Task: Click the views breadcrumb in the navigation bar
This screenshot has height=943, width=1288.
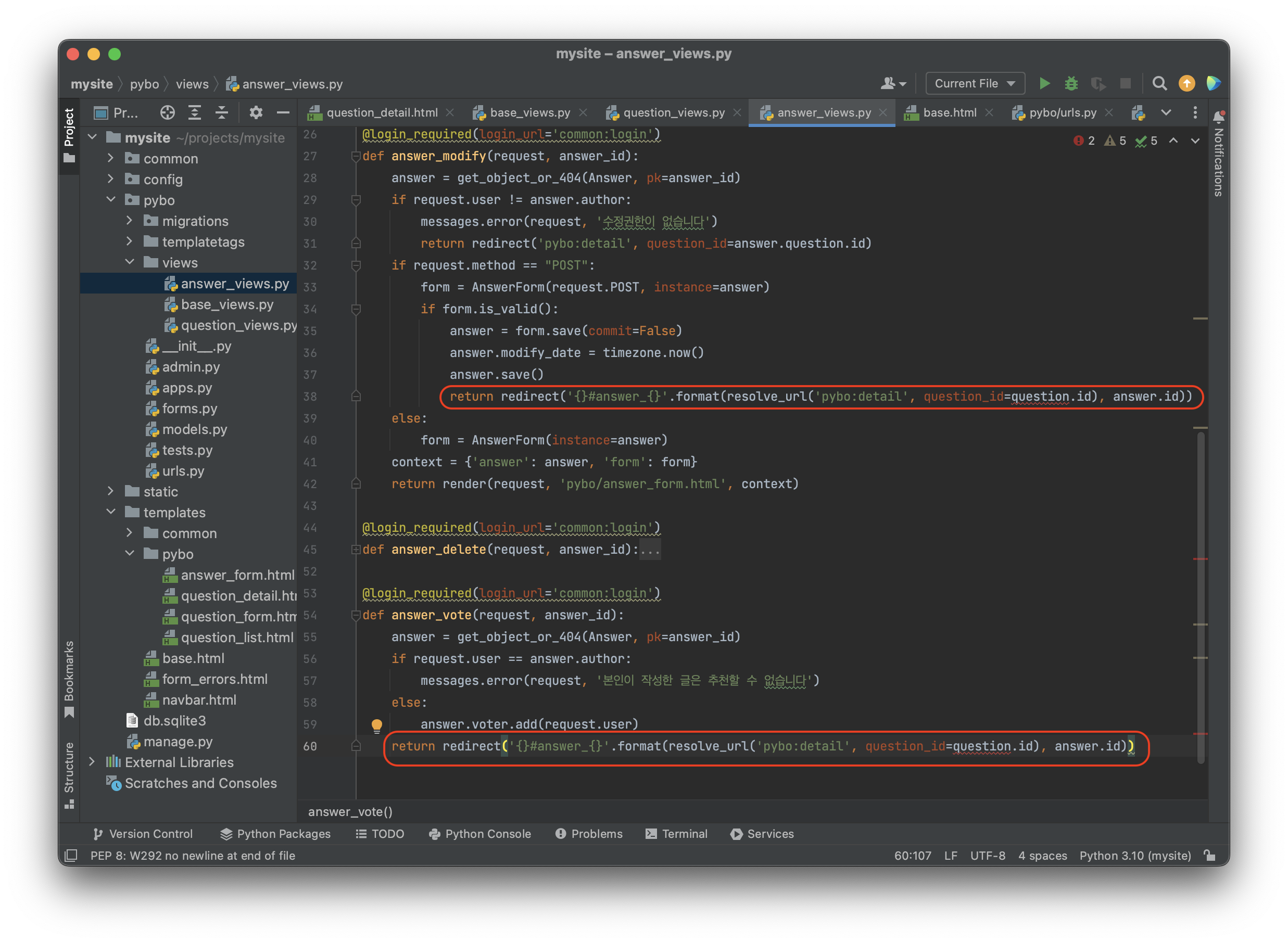Action: click(x=192, y=84)
